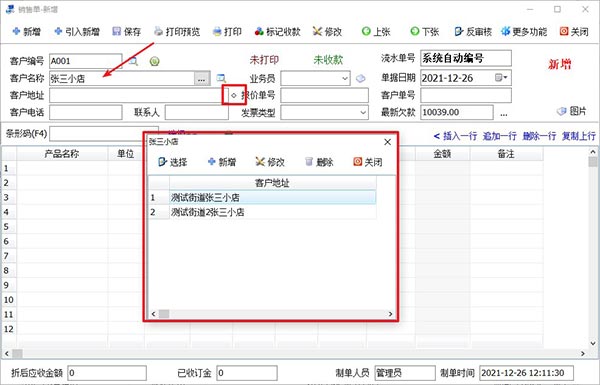Click the 客户编号 input field
600x385 pixels.
[85, 61]
